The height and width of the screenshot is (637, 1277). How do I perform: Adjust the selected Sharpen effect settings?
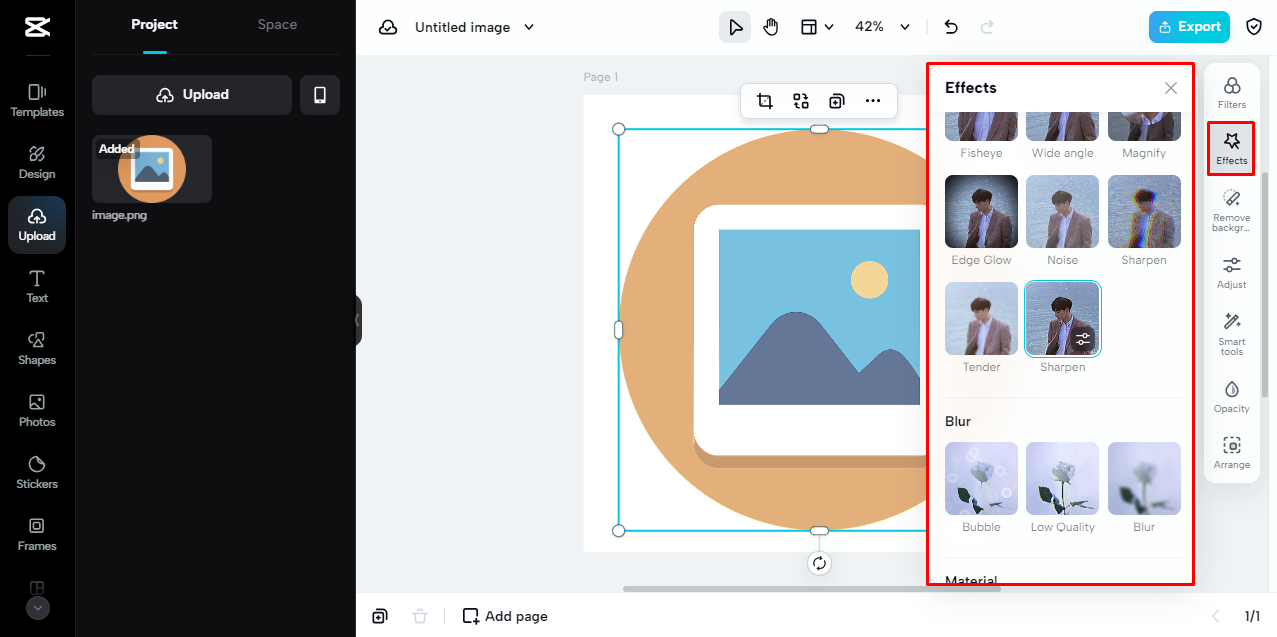[1083, 339]
